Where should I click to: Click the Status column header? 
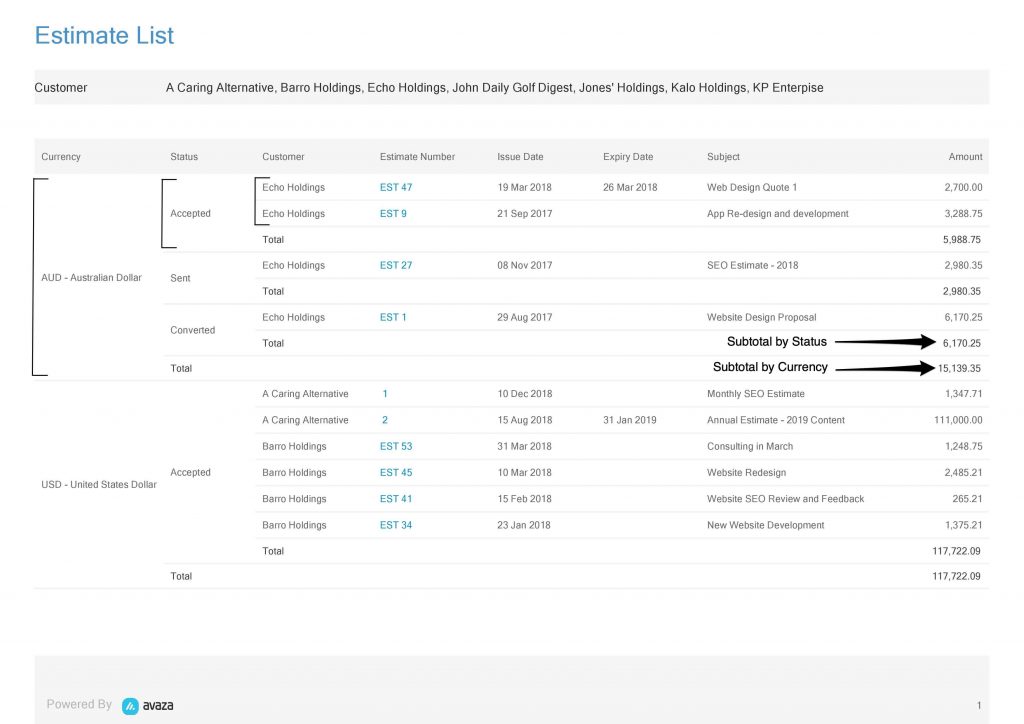pyautogui.click(x=184, y=157)
